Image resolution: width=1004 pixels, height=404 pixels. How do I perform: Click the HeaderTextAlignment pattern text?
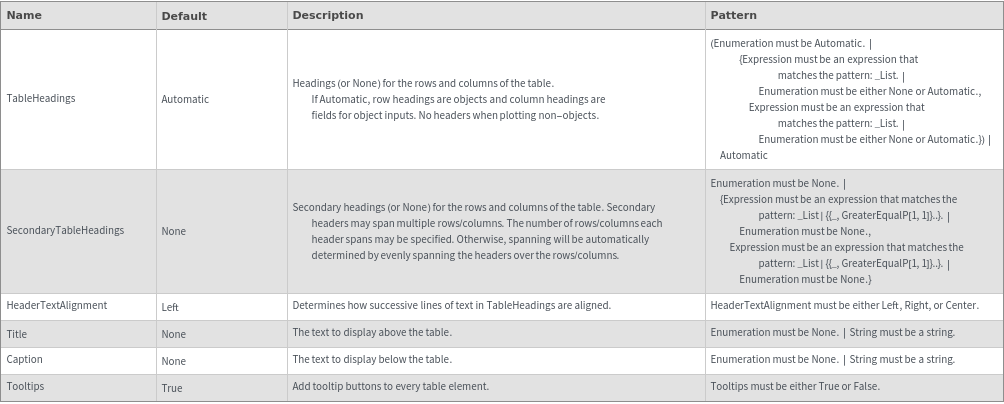844,305
